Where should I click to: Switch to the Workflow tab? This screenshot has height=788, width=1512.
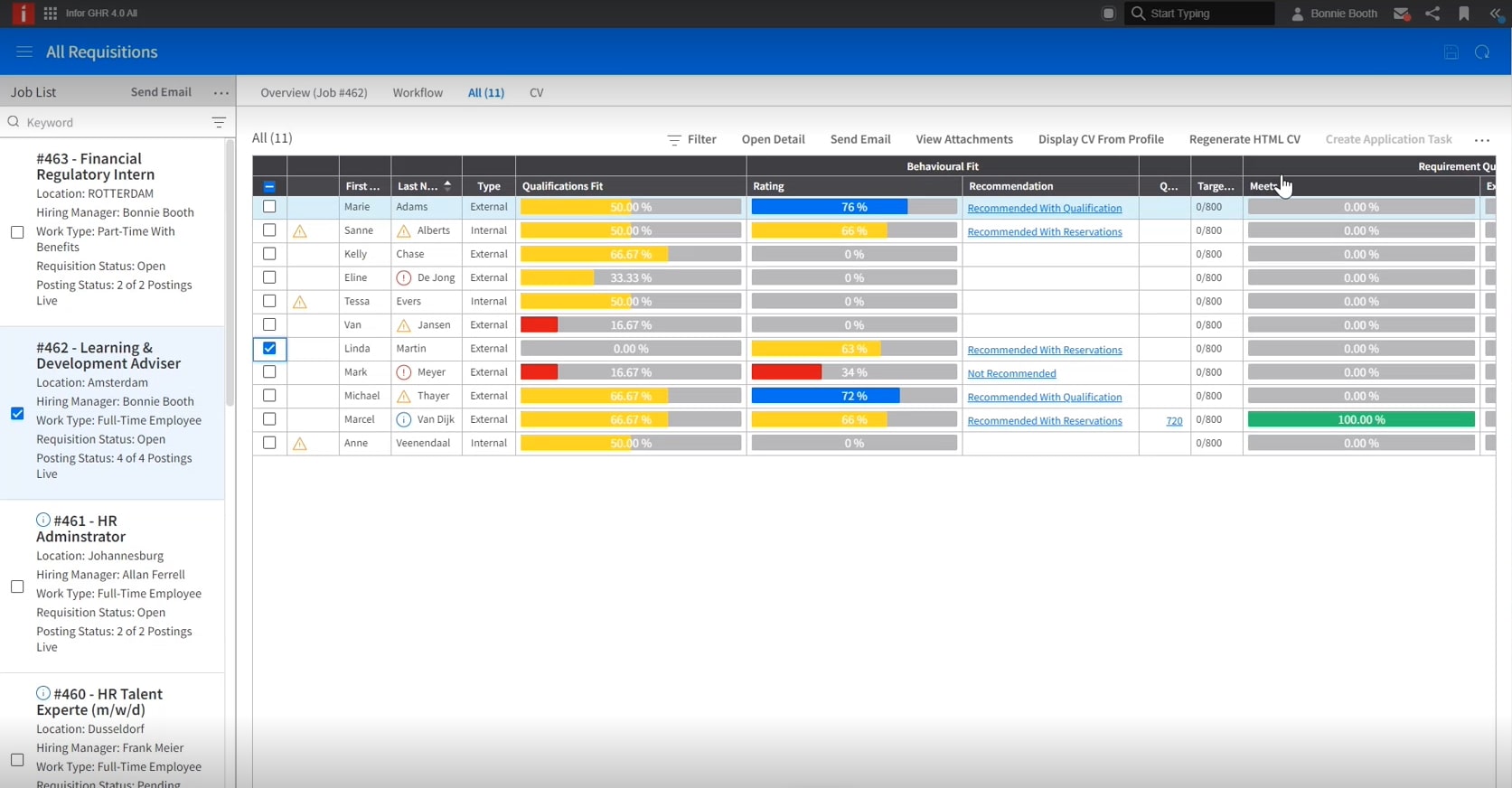[x=418, y=93]
